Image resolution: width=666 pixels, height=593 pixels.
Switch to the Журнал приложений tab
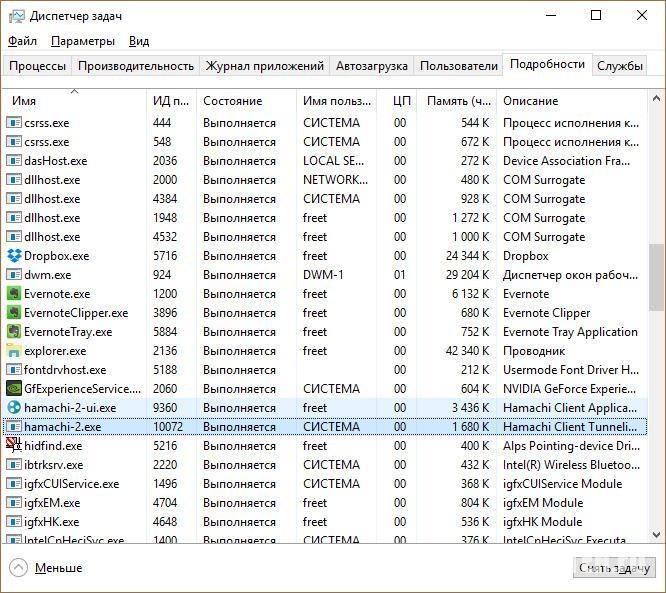[x=265, y=66]
